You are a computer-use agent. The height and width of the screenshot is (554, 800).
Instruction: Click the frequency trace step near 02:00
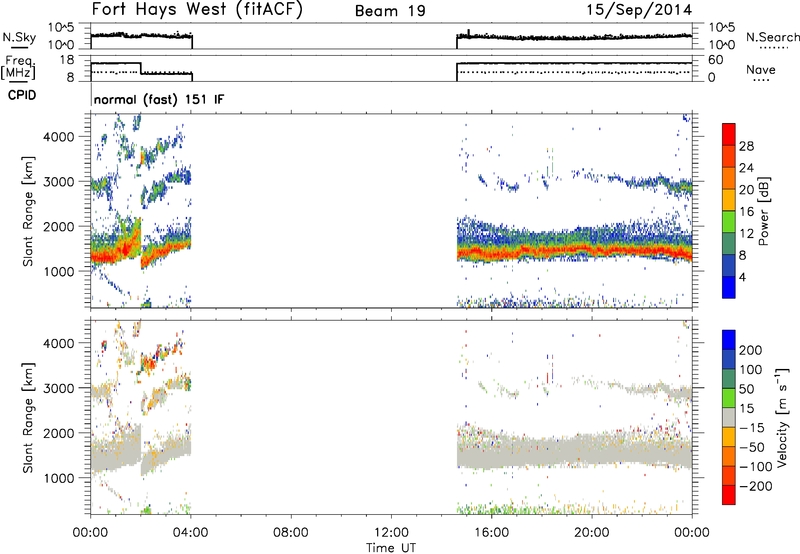pos(141,68)
